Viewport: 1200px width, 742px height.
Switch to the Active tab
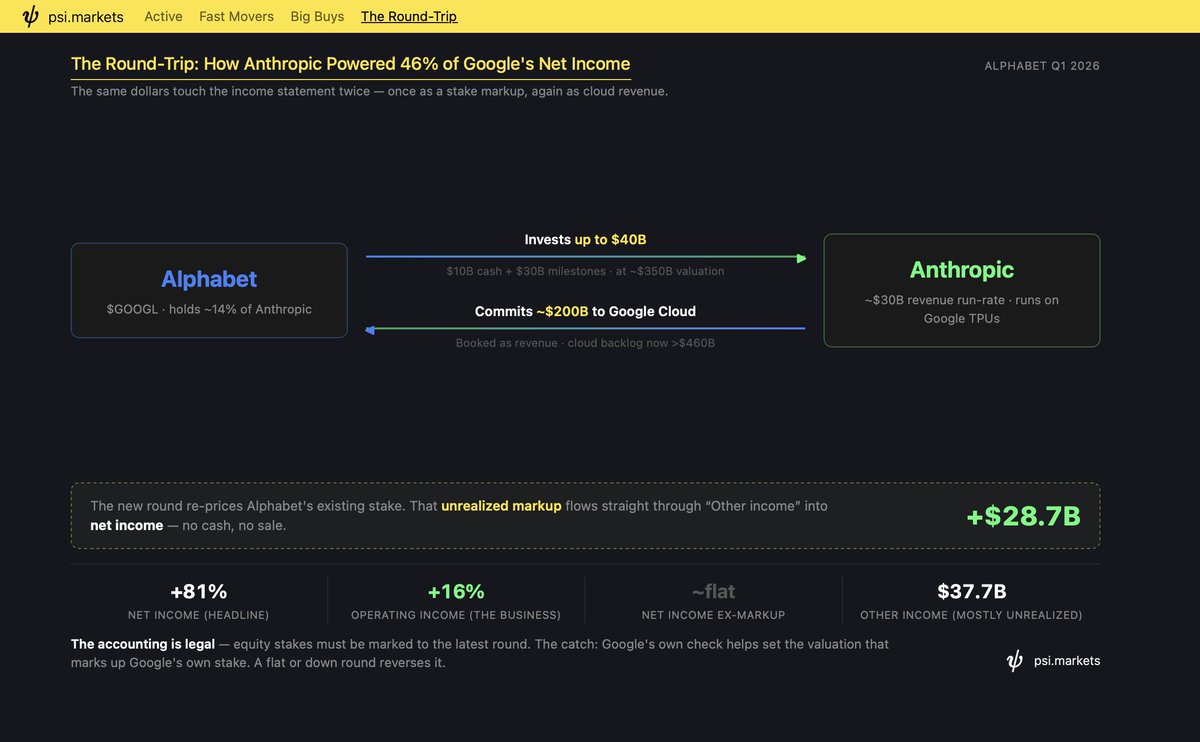163,16
